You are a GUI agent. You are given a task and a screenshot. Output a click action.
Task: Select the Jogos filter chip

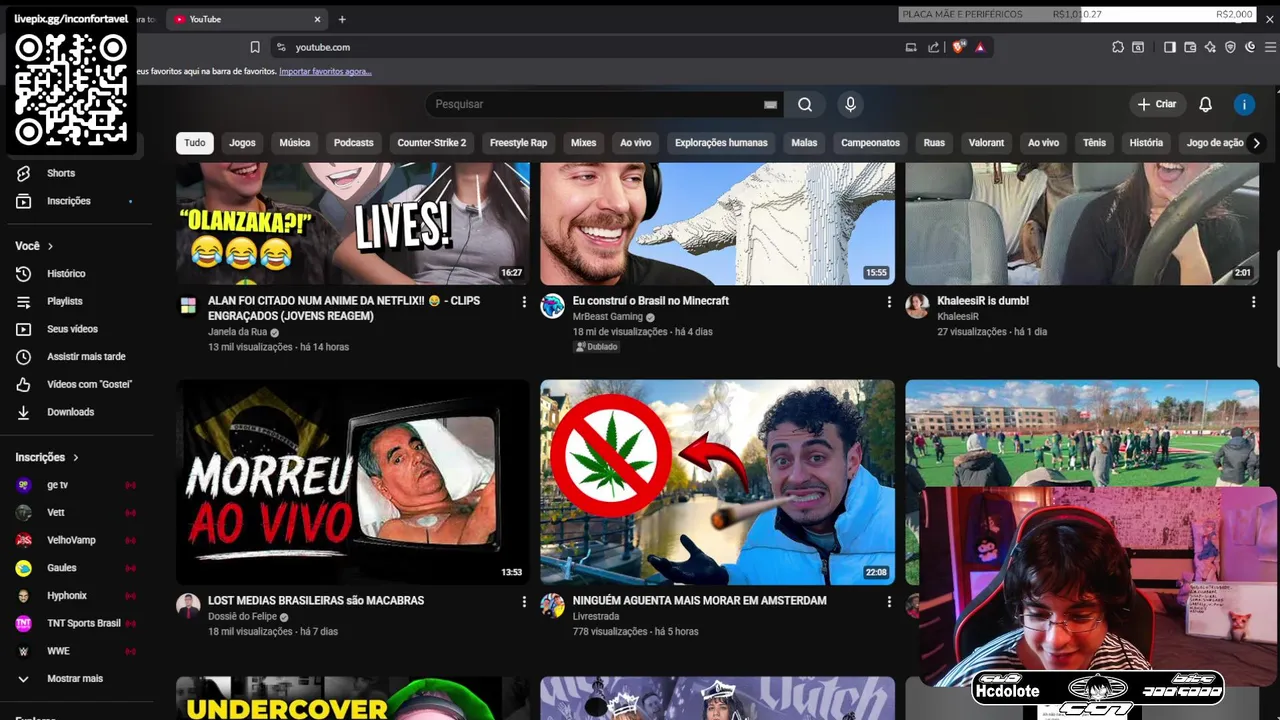[x=242, y=143]
